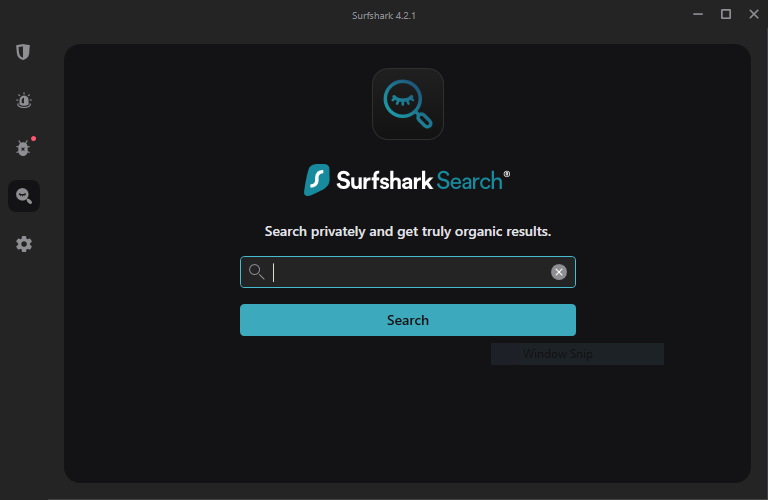768x500 pixels.
Task: Click the closed-eye magnifier app icon
Action: 408,104
